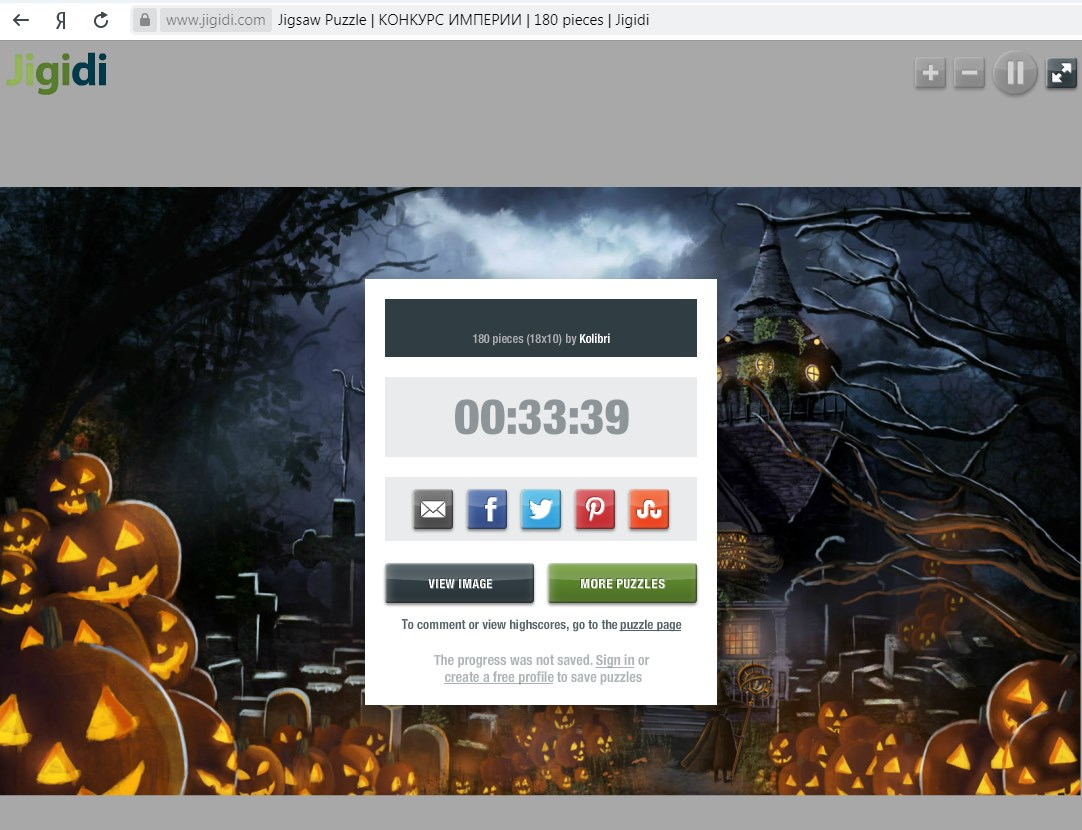Viewport: 1082px width, 830px height.
Task: Pin the puzzle on Pinterest
Action: (595, 509)
